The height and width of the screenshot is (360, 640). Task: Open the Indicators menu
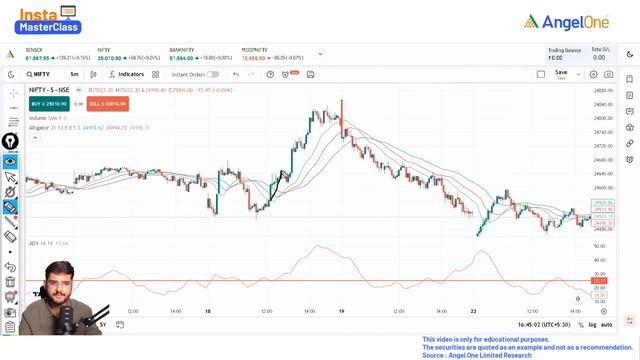pos(127,74)
